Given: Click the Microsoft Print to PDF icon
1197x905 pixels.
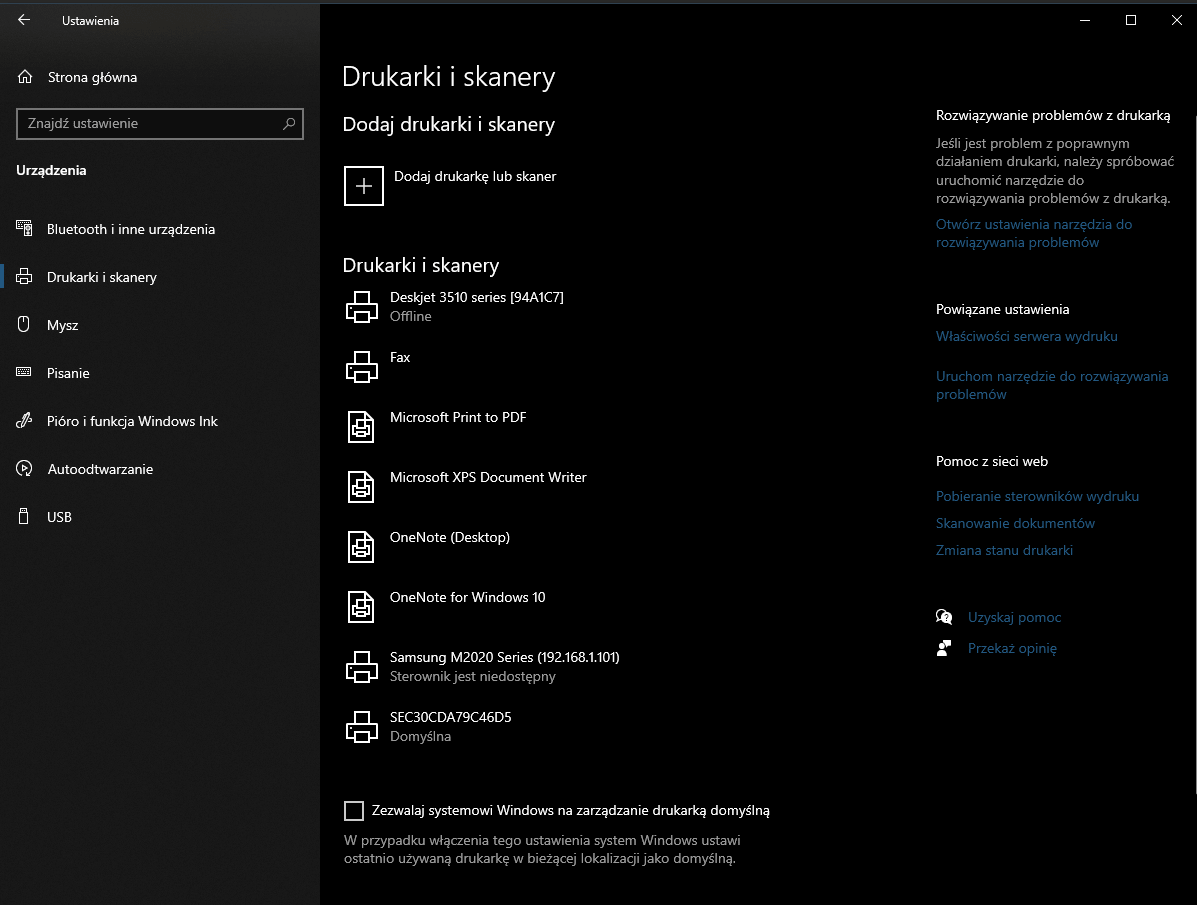Looking at the screenshot, I should click(x=361, y=427).
